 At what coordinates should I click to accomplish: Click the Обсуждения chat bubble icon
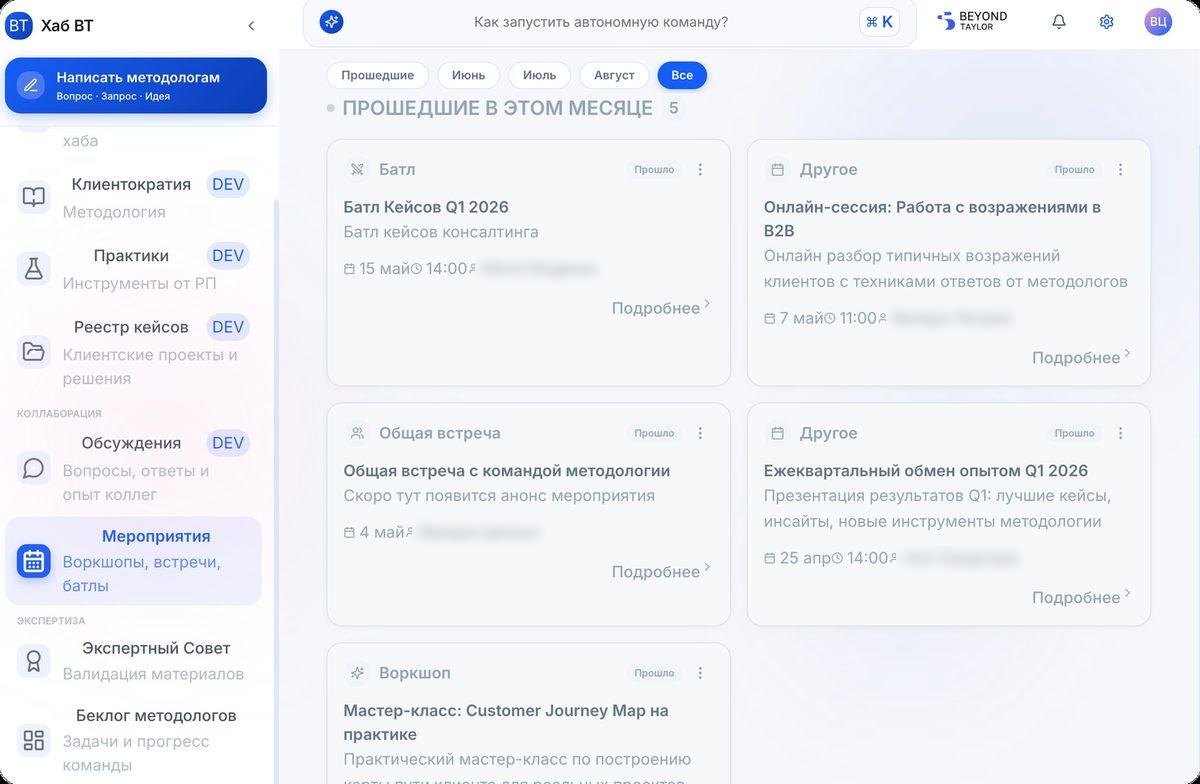click(34, 467)
